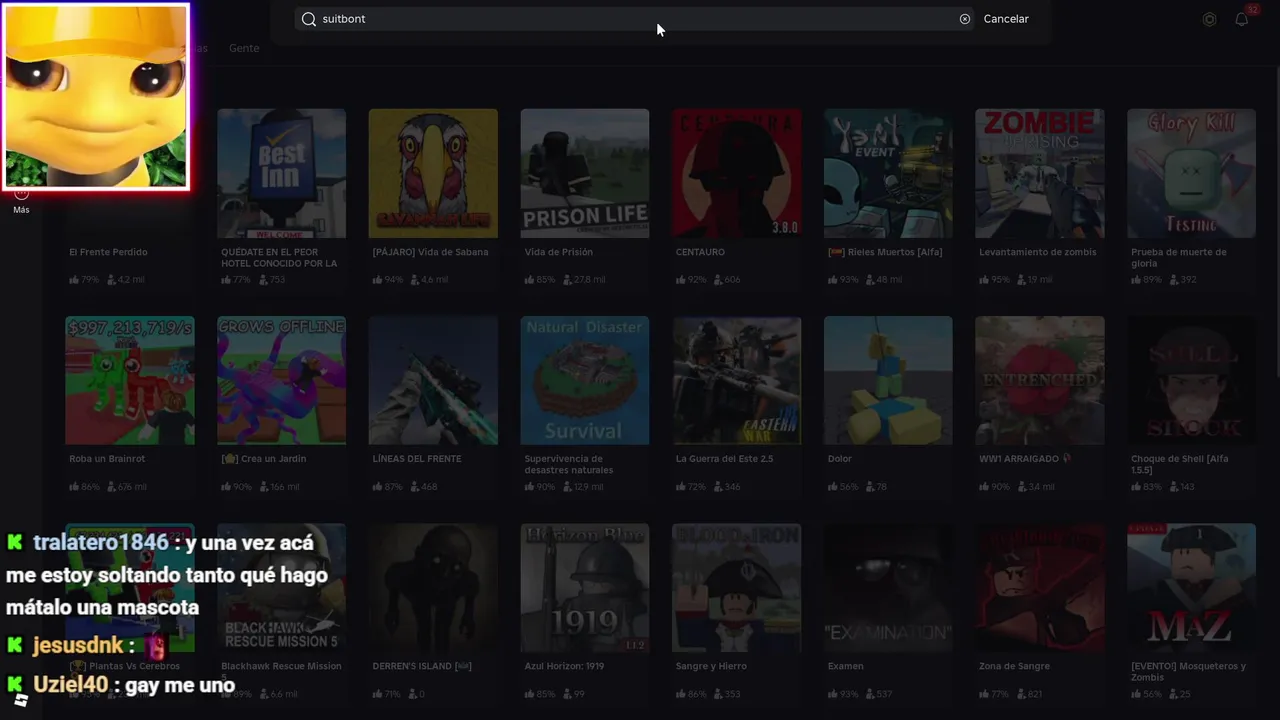Open the Roba un Brainrot thumbnail

130,380
